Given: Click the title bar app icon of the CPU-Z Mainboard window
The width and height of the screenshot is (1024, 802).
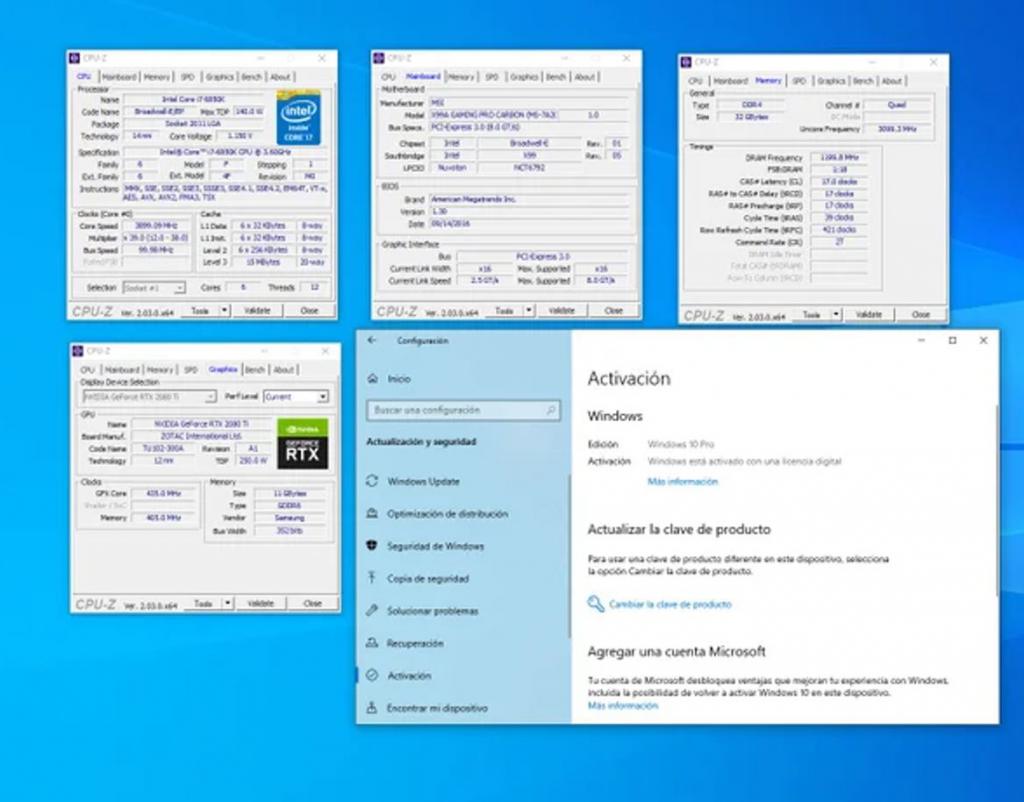Looking at the screenshot, I should pos(379,59).
